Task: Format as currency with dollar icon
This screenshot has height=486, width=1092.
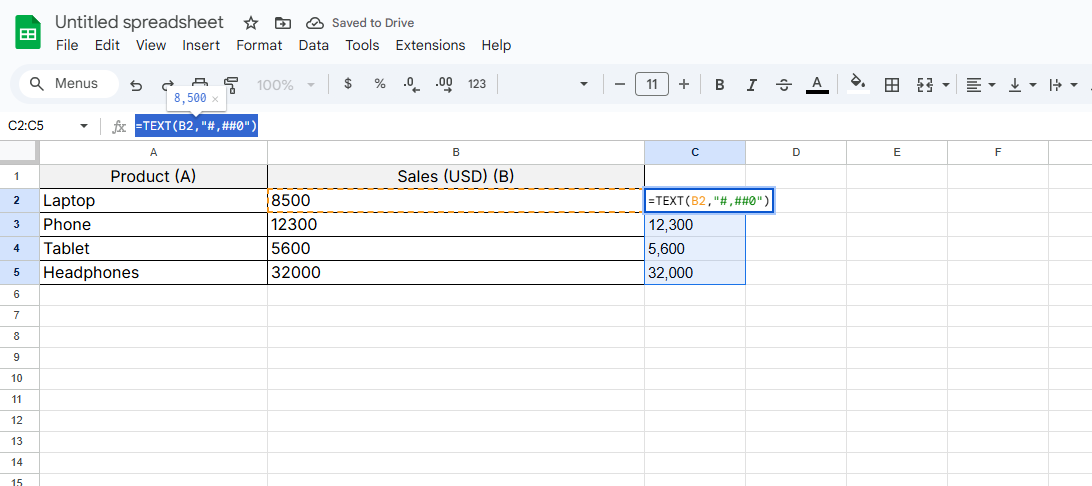Action: pos(348,84)
